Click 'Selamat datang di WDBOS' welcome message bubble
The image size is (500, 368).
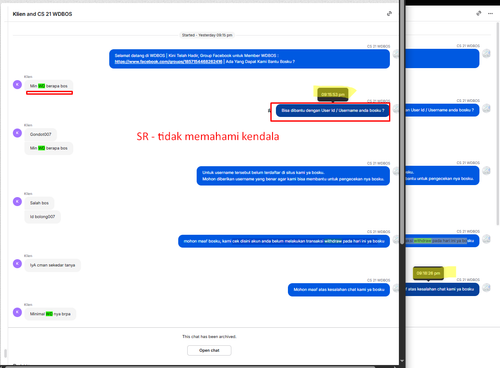pos(249,59)
